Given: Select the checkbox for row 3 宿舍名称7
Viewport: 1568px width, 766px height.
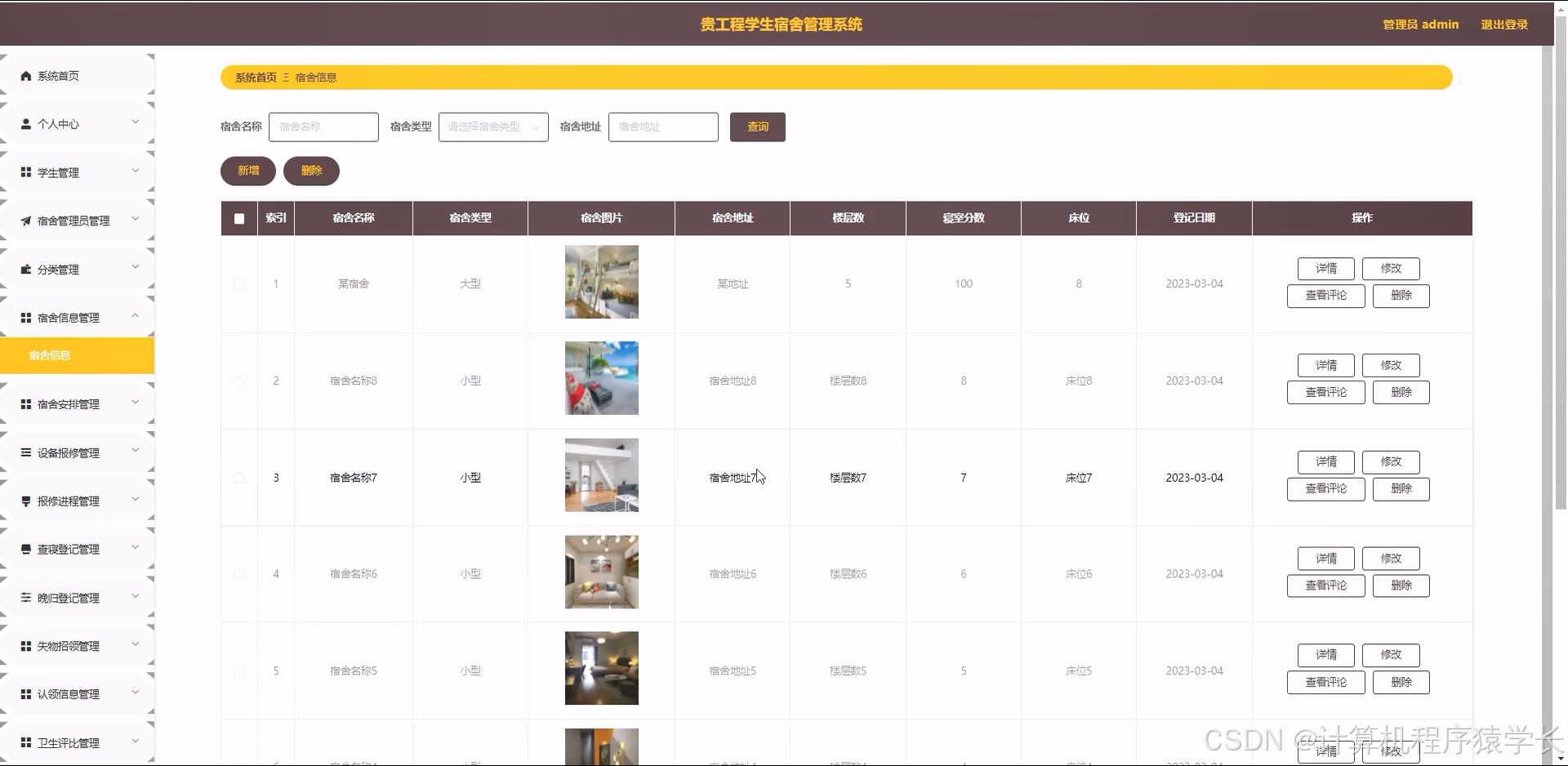Looking at the screenshot, I should (x=239, y=478).
